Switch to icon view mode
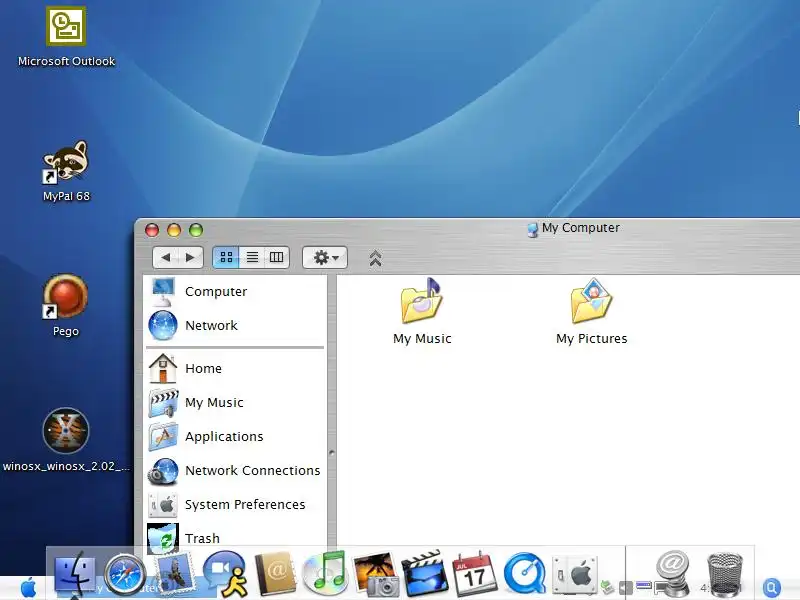 point(226,257)
